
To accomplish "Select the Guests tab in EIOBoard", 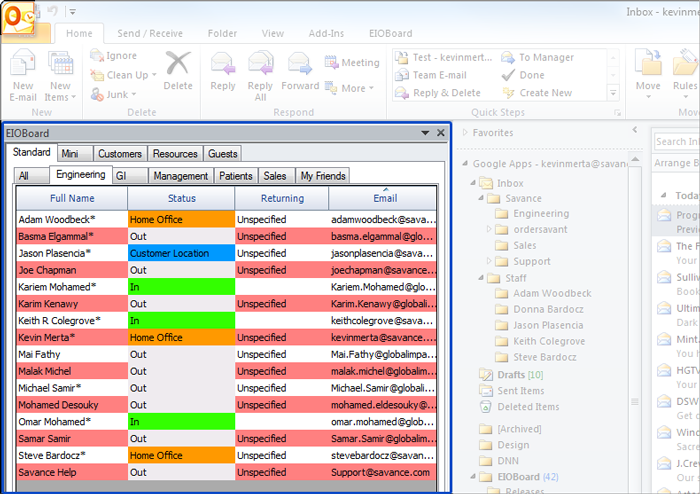I will click(222, 154).
